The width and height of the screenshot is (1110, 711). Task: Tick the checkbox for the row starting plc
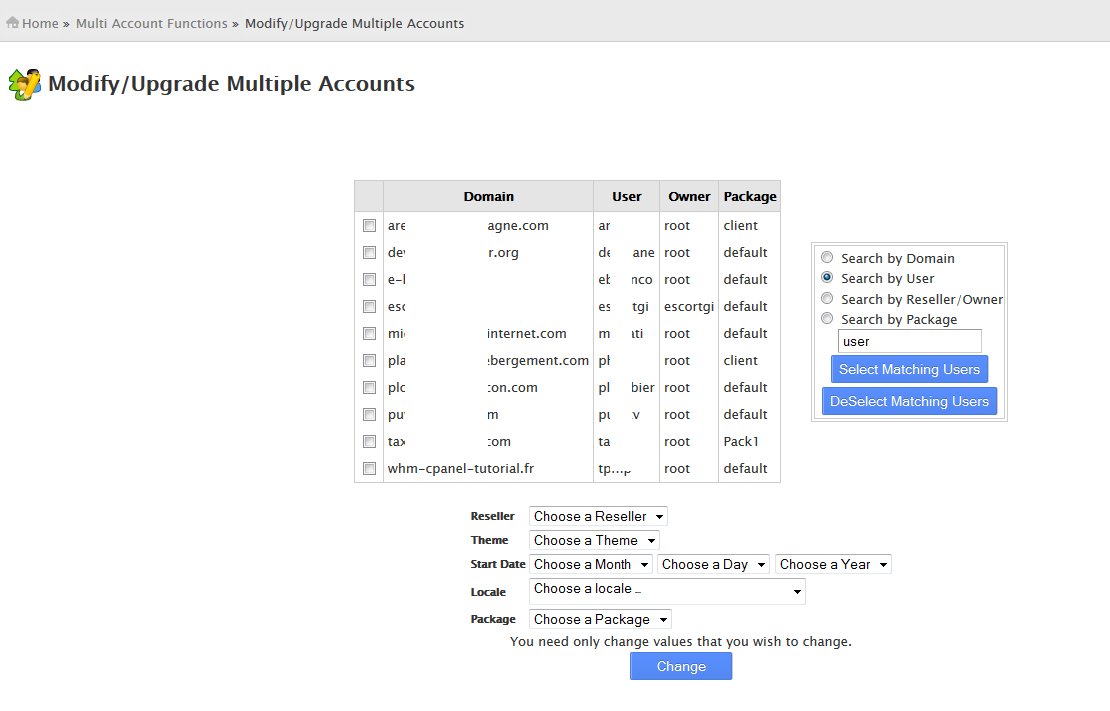click(x=370, y=387)
